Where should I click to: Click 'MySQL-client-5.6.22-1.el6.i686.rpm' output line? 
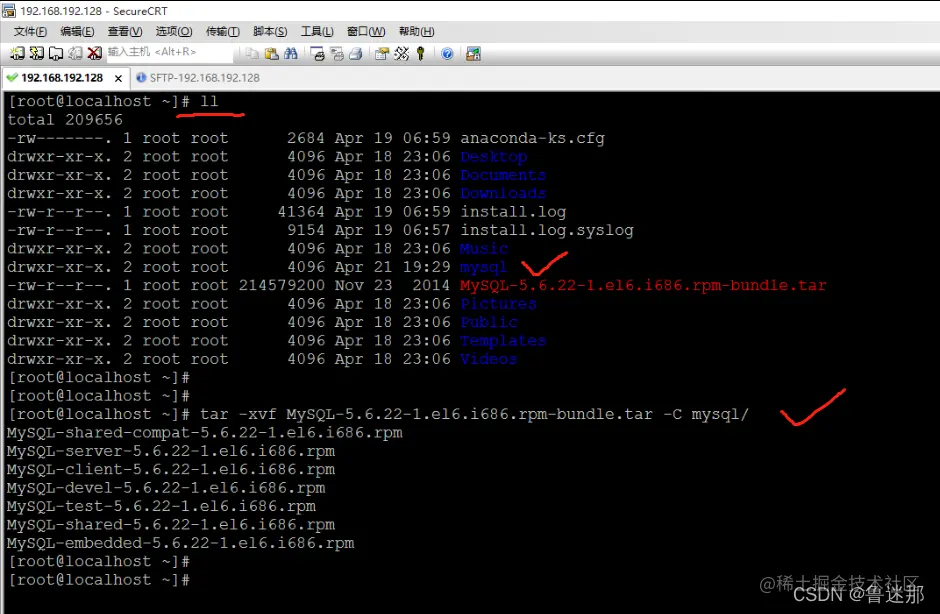[x=171, y=469]
